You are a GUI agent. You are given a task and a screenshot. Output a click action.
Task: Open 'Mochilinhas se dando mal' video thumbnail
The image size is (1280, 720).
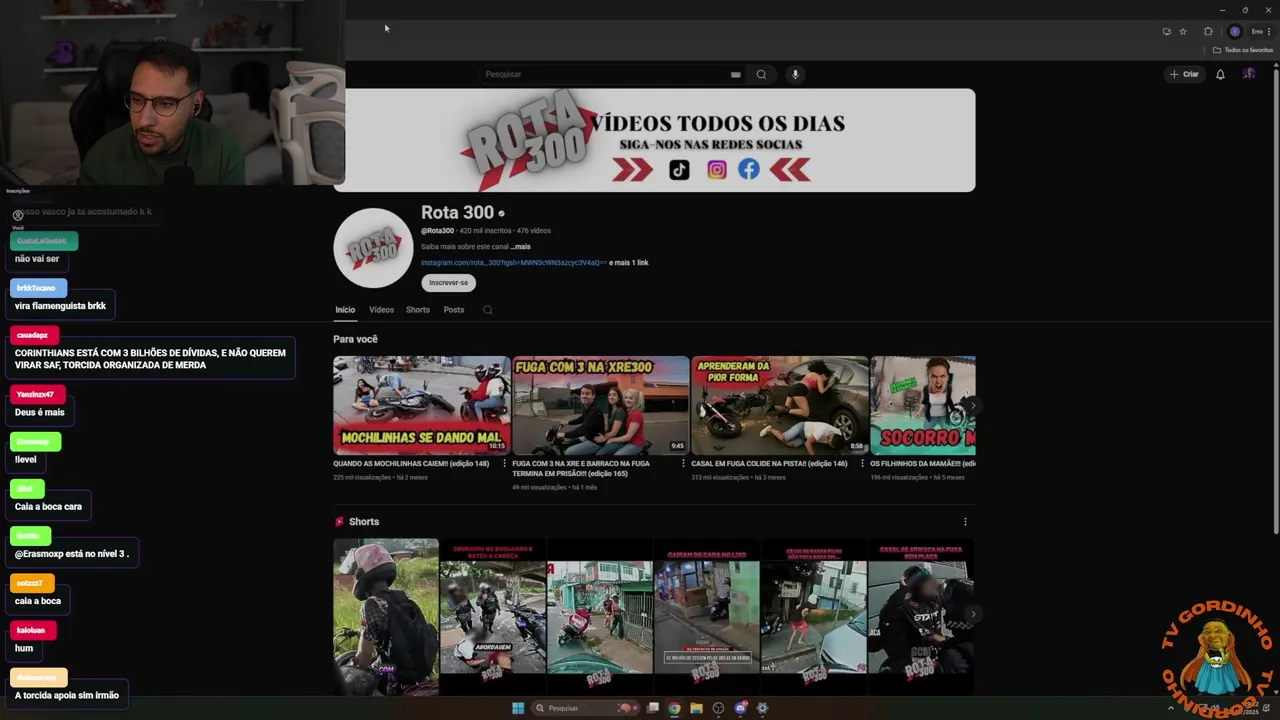pyautogui.click(x=422, y=405)
